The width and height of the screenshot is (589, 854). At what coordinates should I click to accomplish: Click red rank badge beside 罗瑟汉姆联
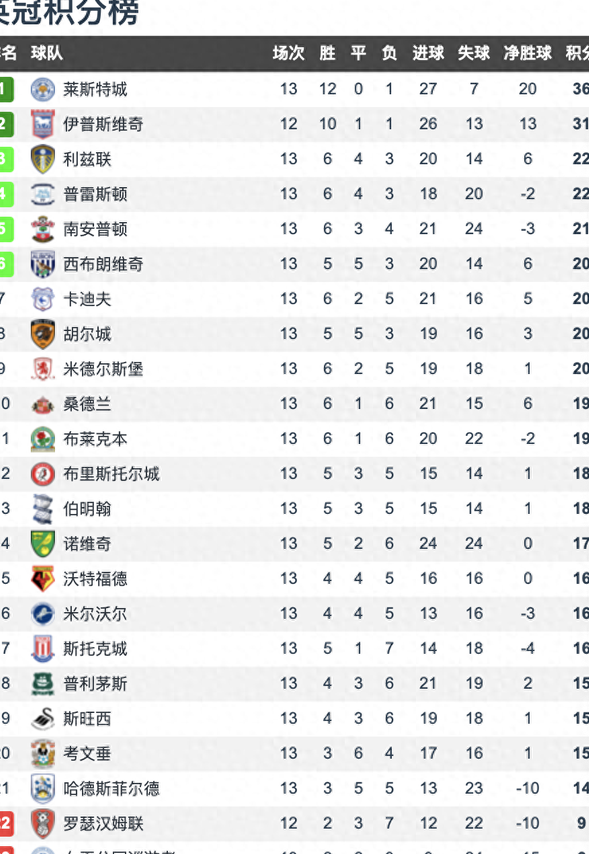[x=7, y=823]
